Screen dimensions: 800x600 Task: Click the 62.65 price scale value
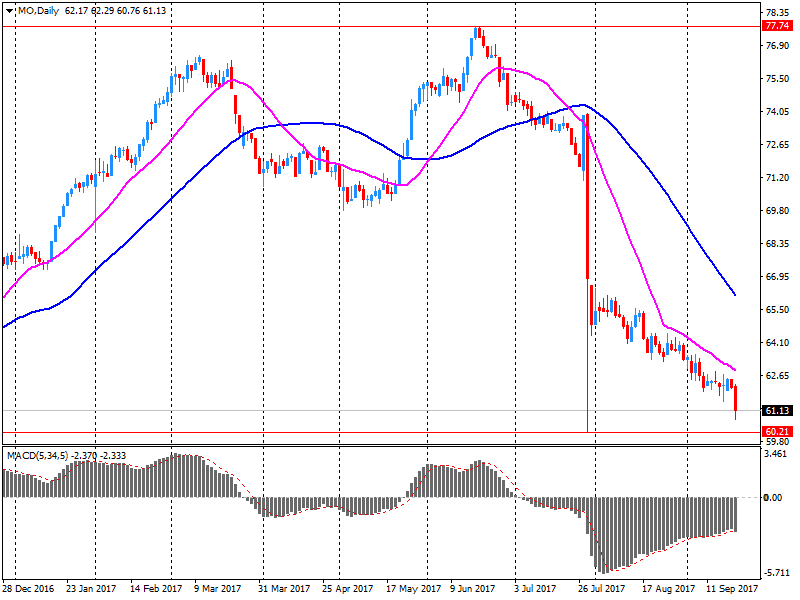click(x=777, y=376)
